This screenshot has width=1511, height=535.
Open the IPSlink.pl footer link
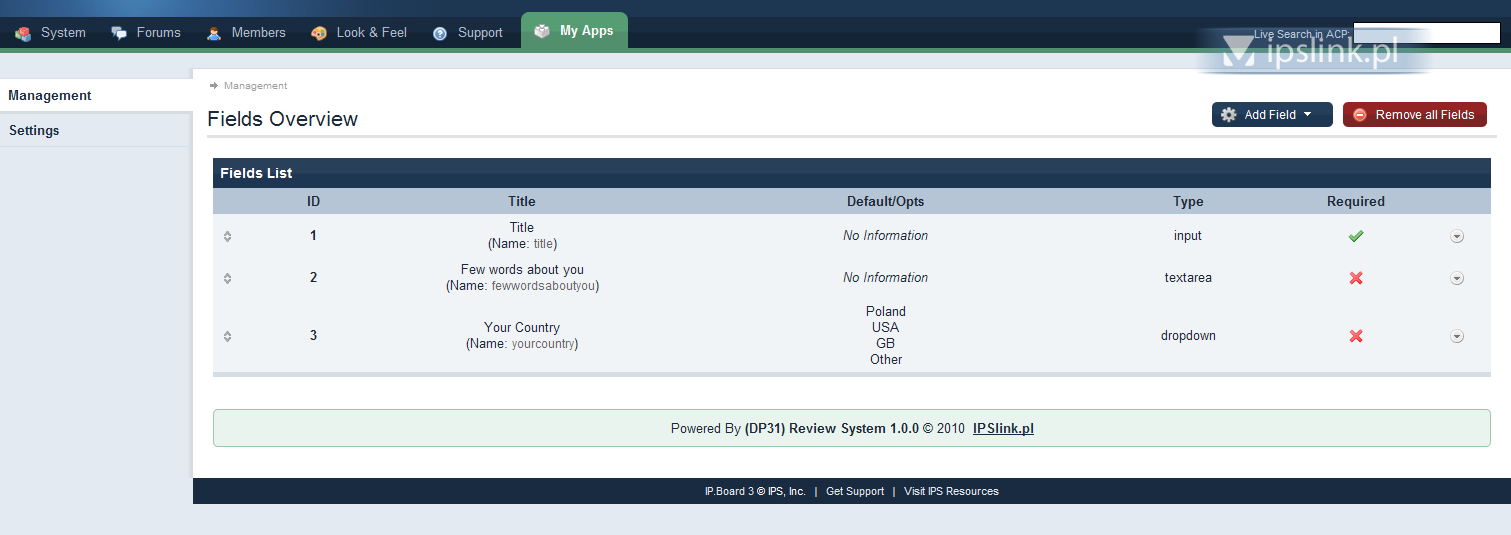1003,429
